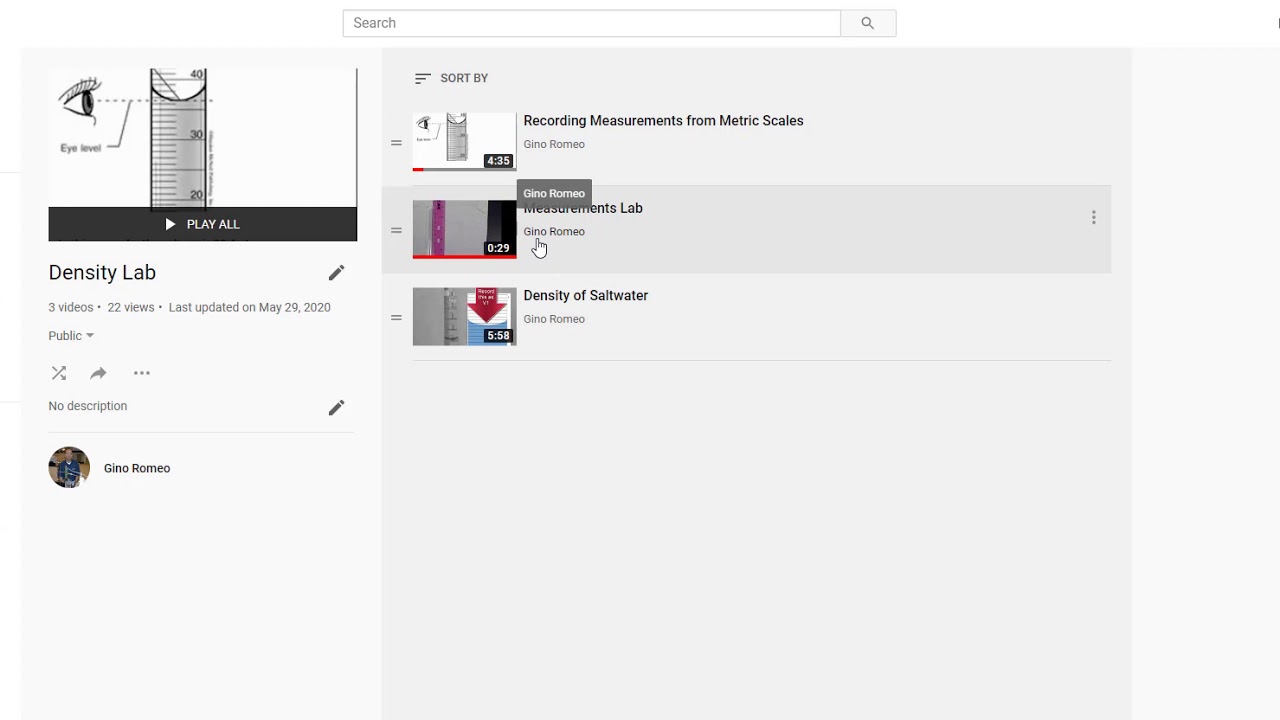Click 'Last updated on May 29, 2020' text

pyautogui.click(x=250, y=307)
